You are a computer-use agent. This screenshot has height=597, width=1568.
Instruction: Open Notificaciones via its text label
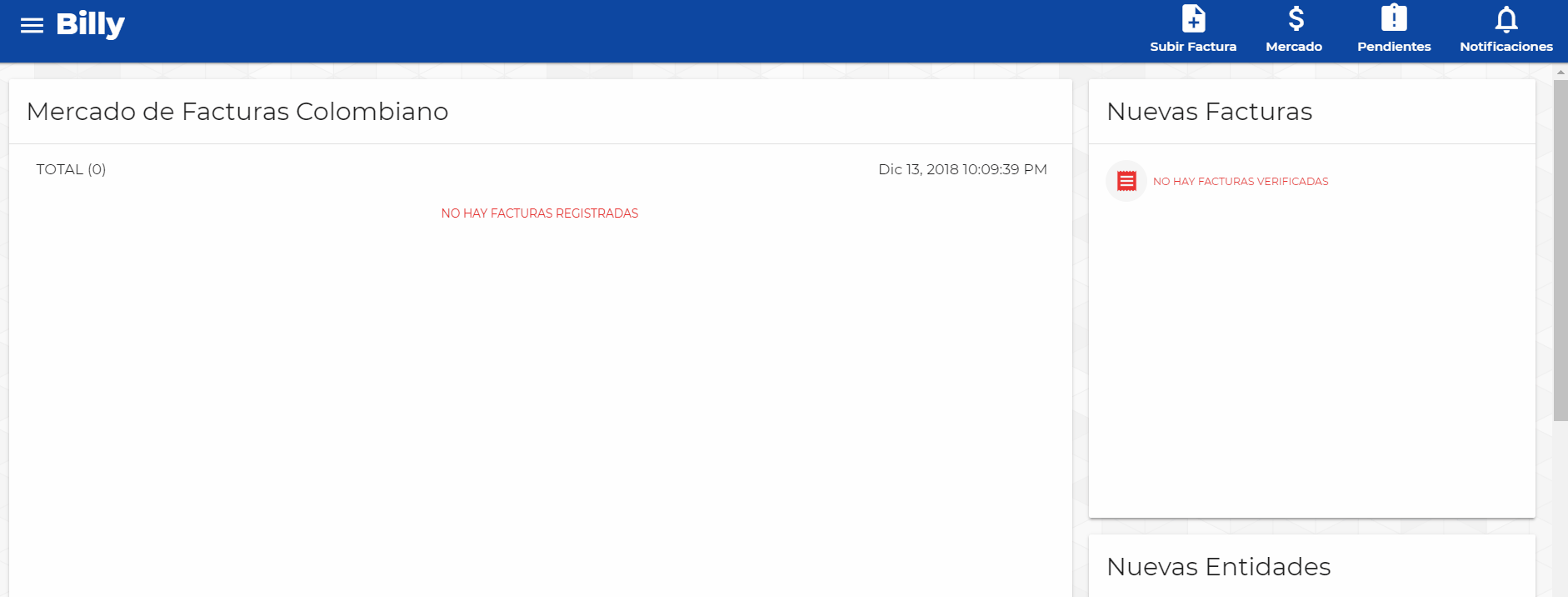click(x=1506, y=47)
